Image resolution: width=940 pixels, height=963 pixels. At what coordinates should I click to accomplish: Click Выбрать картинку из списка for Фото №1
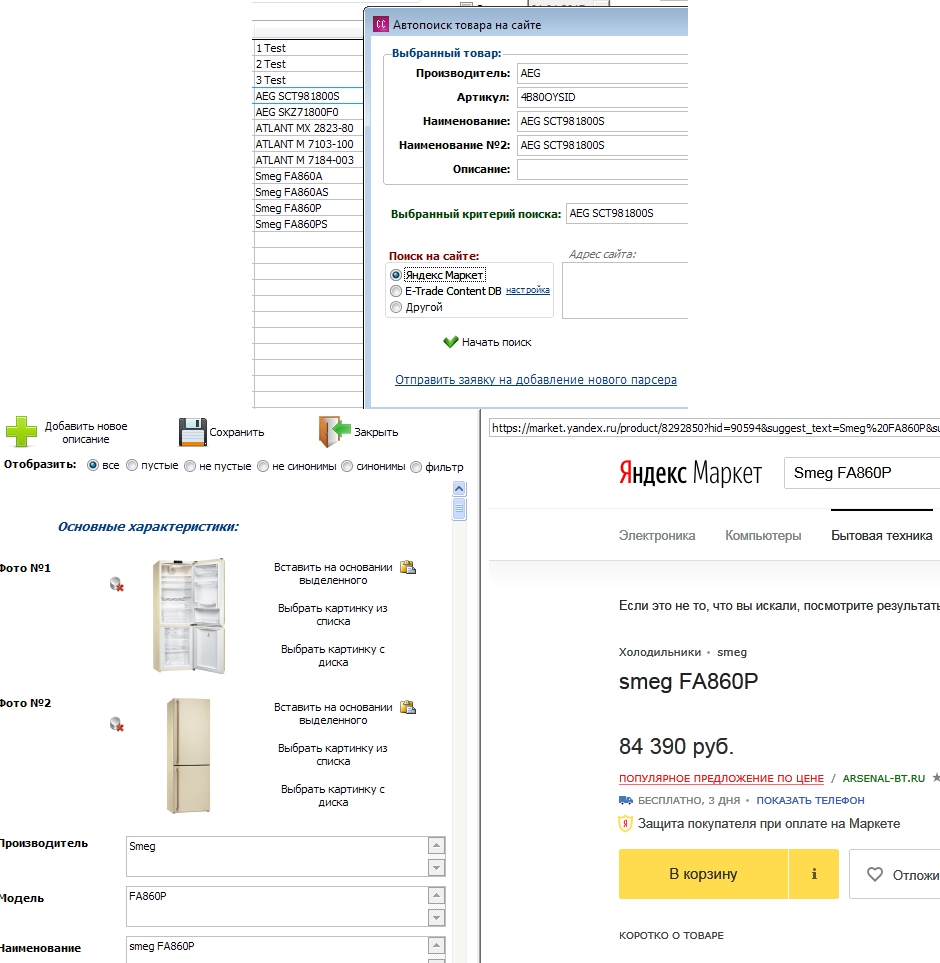tap(333, 615)
